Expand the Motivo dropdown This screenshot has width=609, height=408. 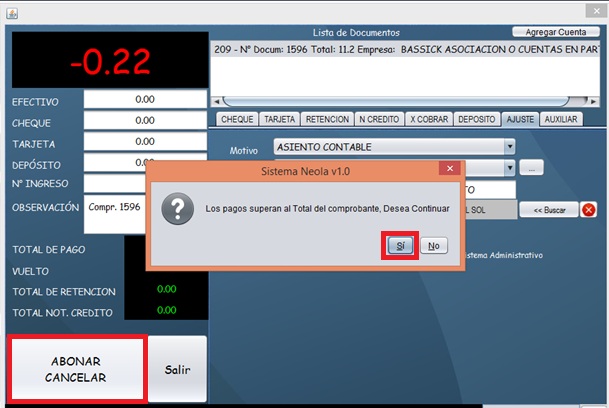click(510, 147)
